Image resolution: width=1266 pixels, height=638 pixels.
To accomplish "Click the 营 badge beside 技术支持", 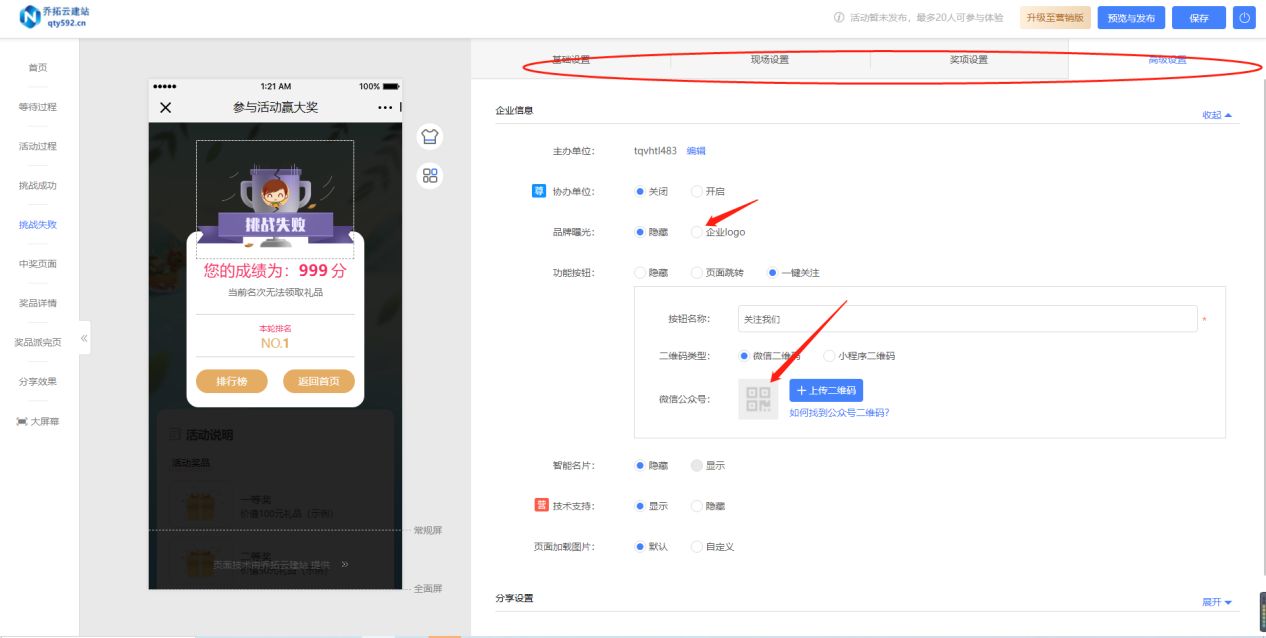I will [541, 505].
